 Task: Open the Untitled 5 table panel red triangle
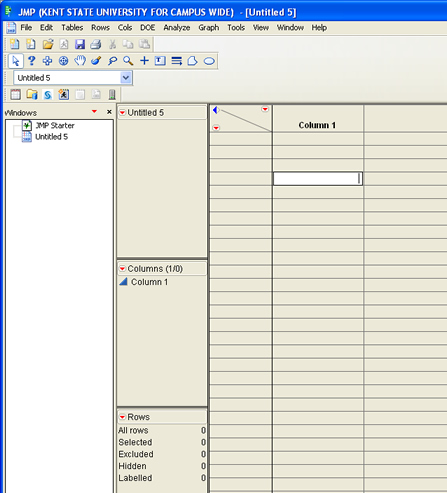(122, 113)
